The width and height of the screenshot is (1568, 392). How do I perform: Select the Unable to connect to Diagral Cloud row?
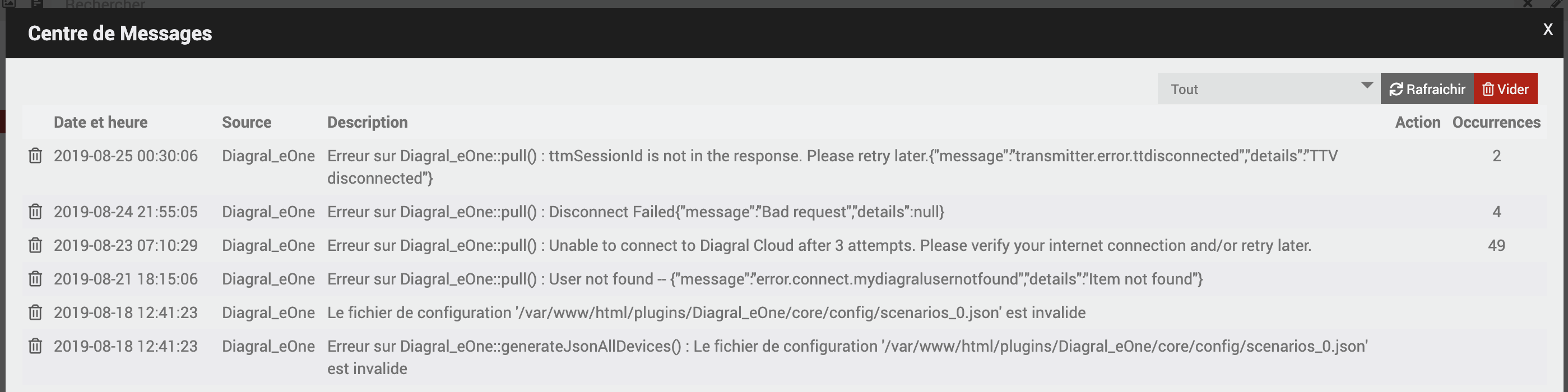coord(784,245)
